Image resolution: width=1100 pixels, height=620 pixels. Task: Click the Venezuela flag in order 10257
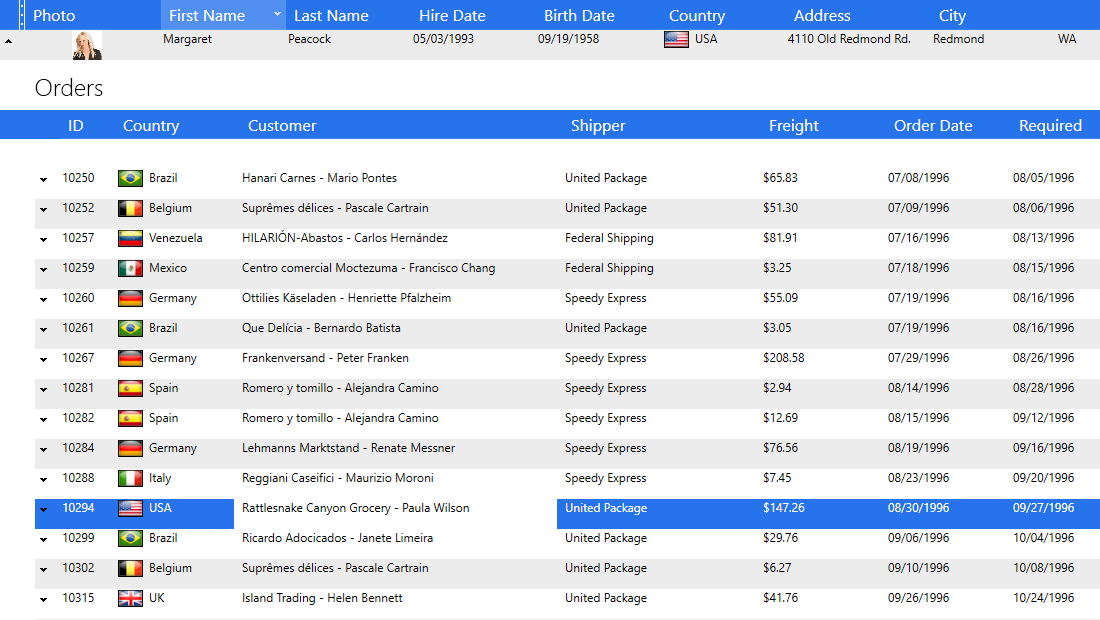tap(130, 239)
